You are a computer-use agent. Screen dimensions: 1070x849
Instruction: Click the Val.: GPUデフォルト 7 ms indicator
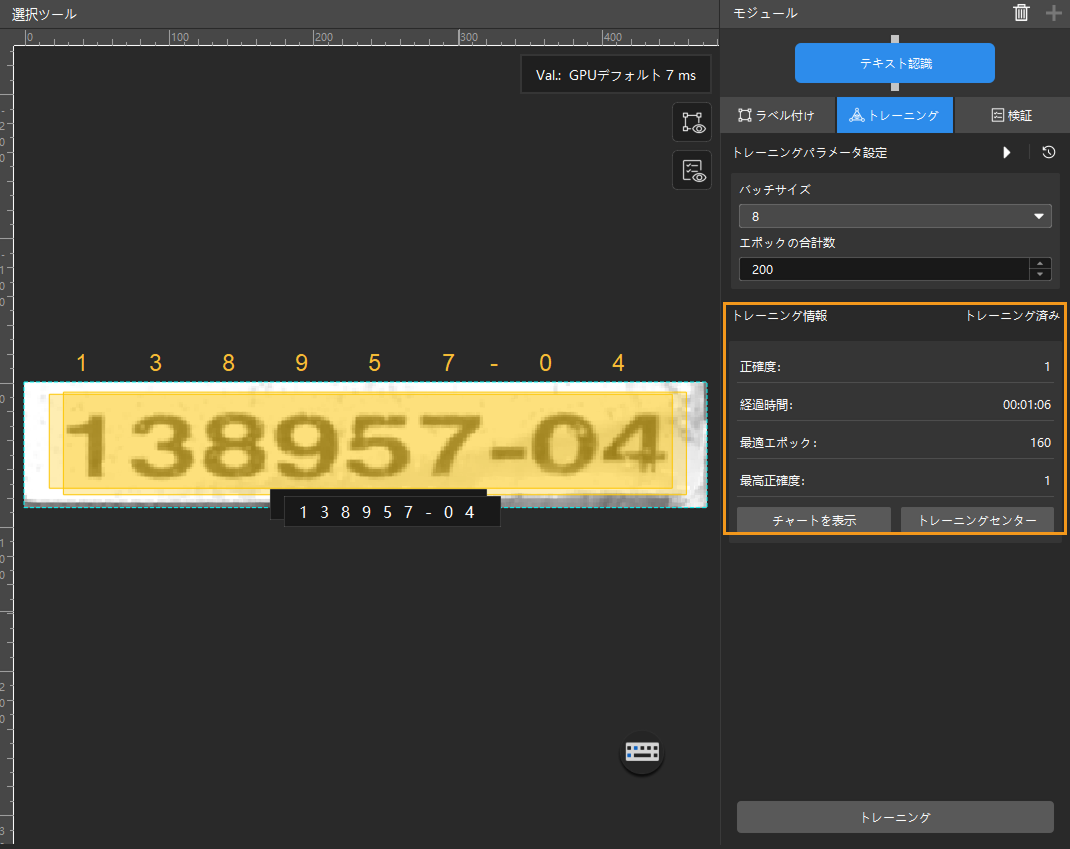[x=616, y=75]
